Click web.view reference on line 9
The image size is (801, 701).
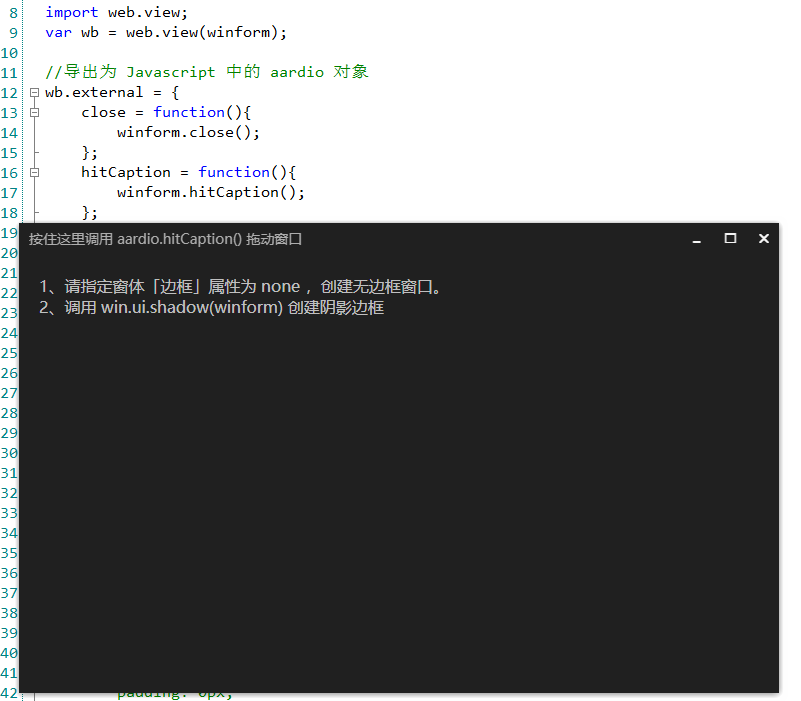(162, 32)
